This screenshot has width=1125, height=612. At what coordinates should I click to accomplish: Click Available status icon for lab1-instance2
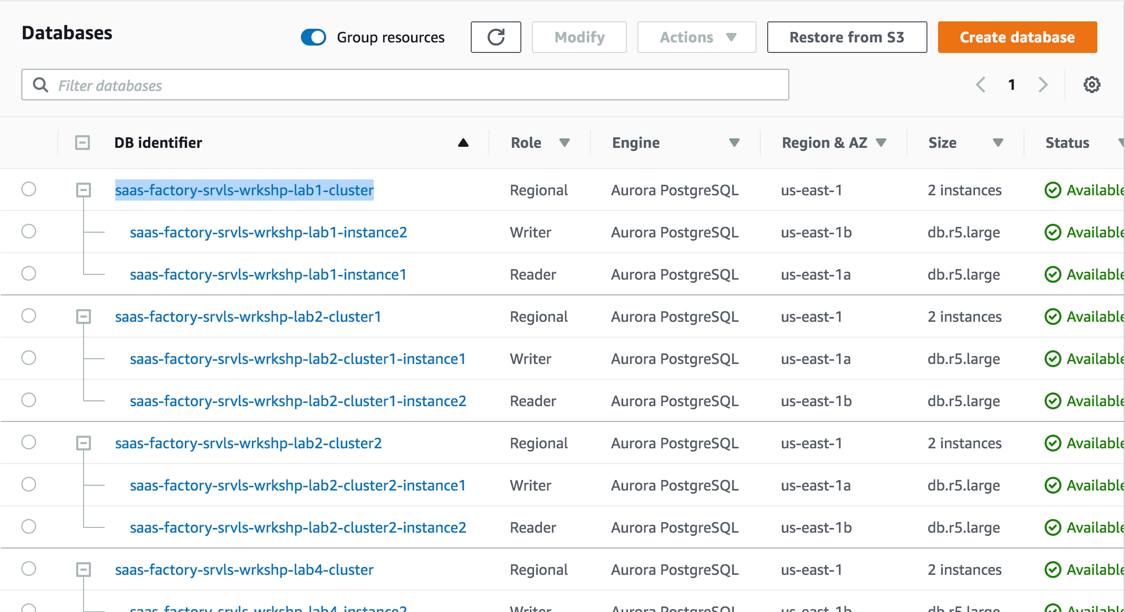1053,232
